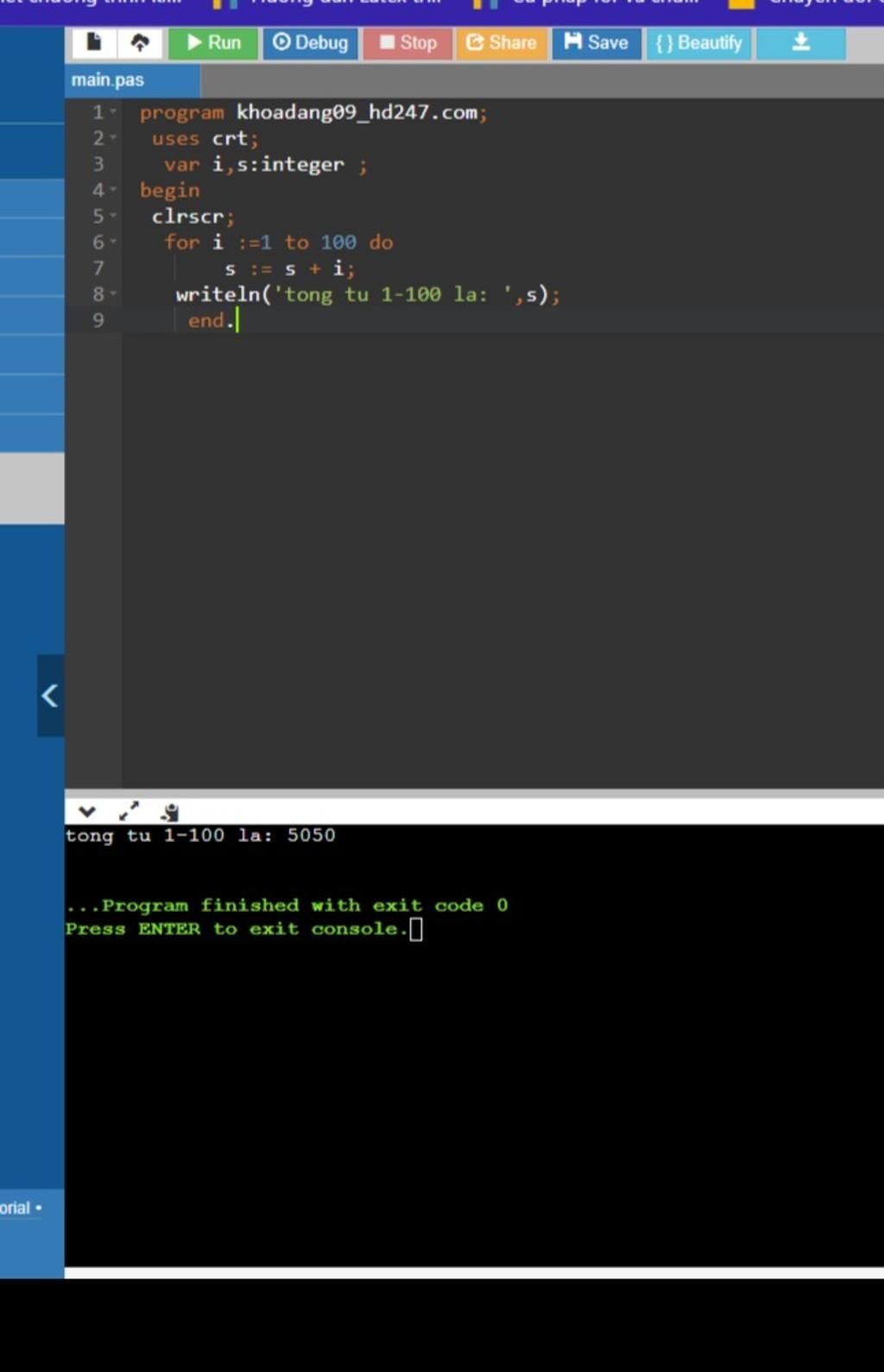Click line number 9 in gutter
The image size is (884, 1372).
click(x=98, y=320)
